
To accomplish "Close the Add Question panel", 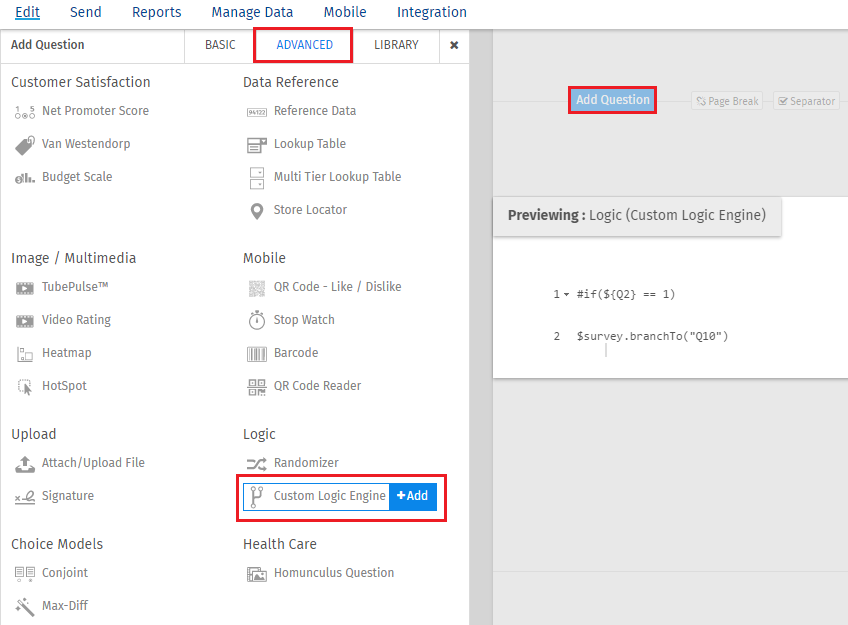I will pyautogui.click(x=454, y=45).
